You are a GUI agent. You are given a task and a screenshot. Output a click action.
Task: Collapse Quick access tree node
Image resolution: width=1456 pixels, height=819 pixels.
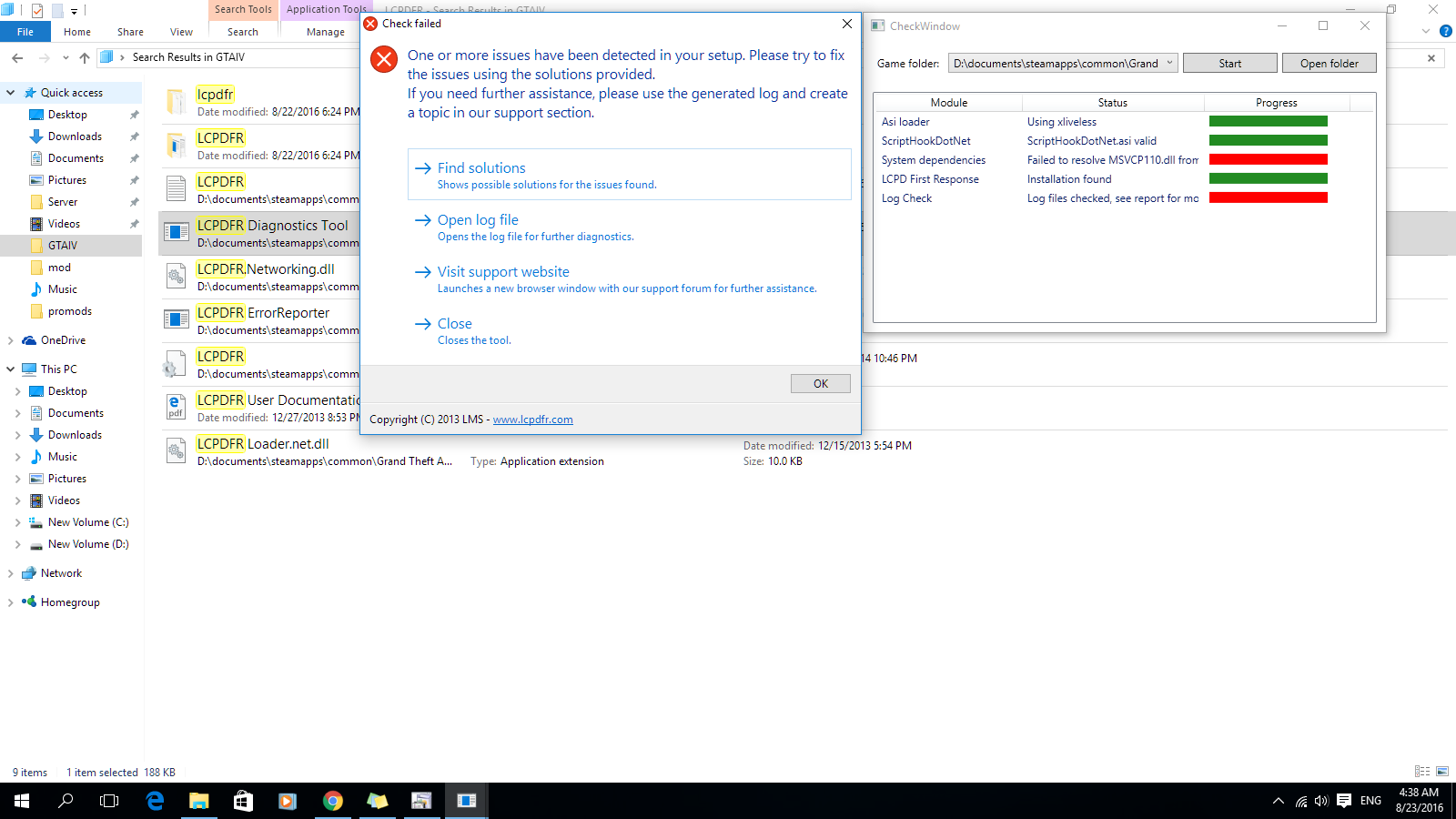click(x=11, y=93)
